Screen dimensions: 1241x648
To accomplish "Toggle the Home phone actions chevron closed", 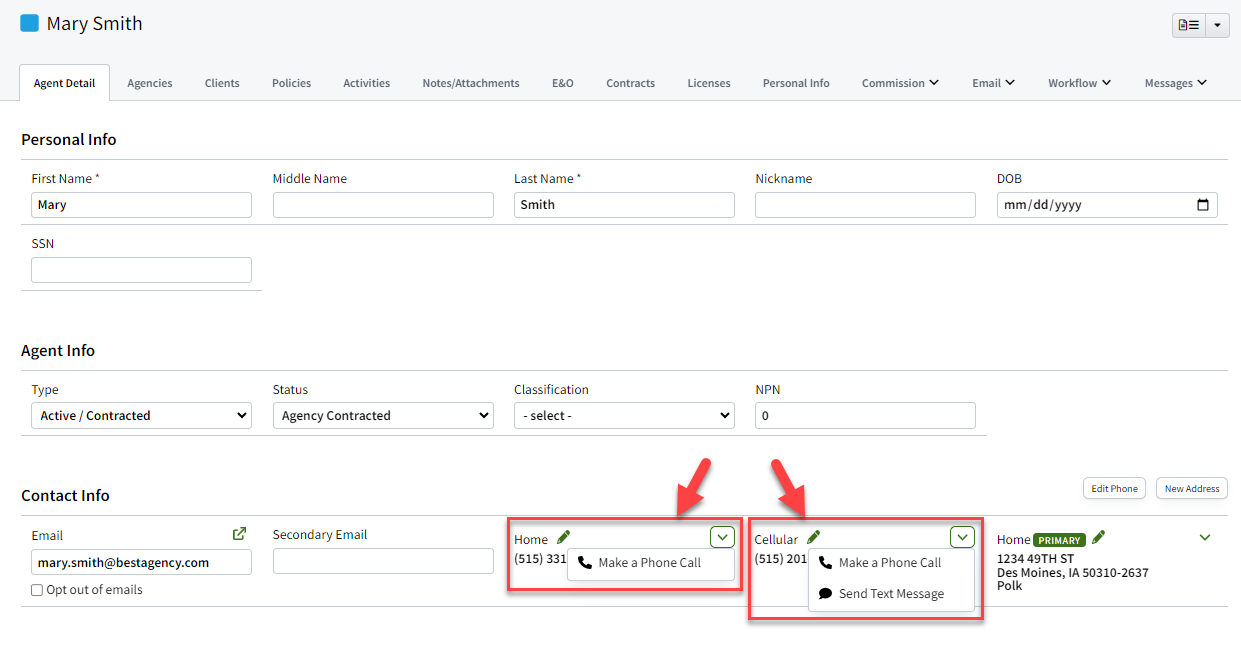I will pyautogui.click(x=722, y=537).
